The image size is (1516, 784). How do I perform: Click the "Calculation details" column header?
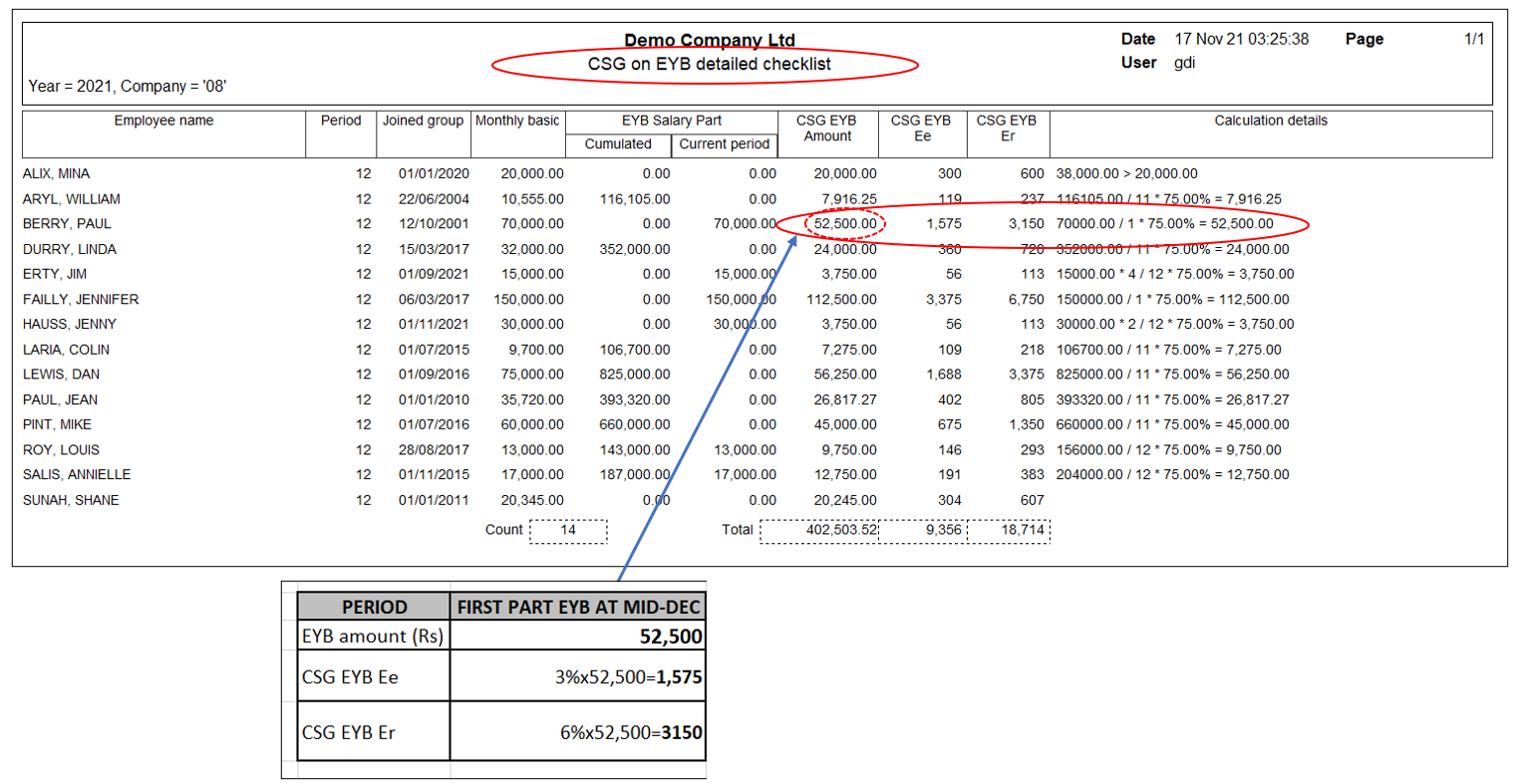(1270, 121)
